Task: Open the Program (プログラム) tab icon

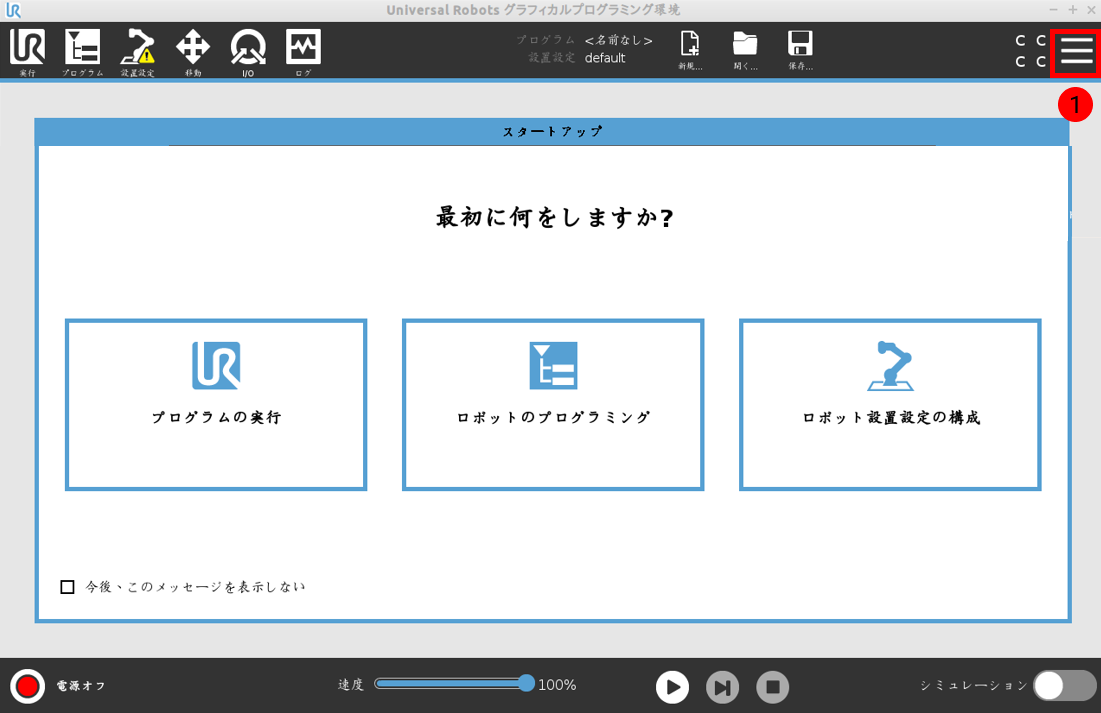Action: point(82,50)
